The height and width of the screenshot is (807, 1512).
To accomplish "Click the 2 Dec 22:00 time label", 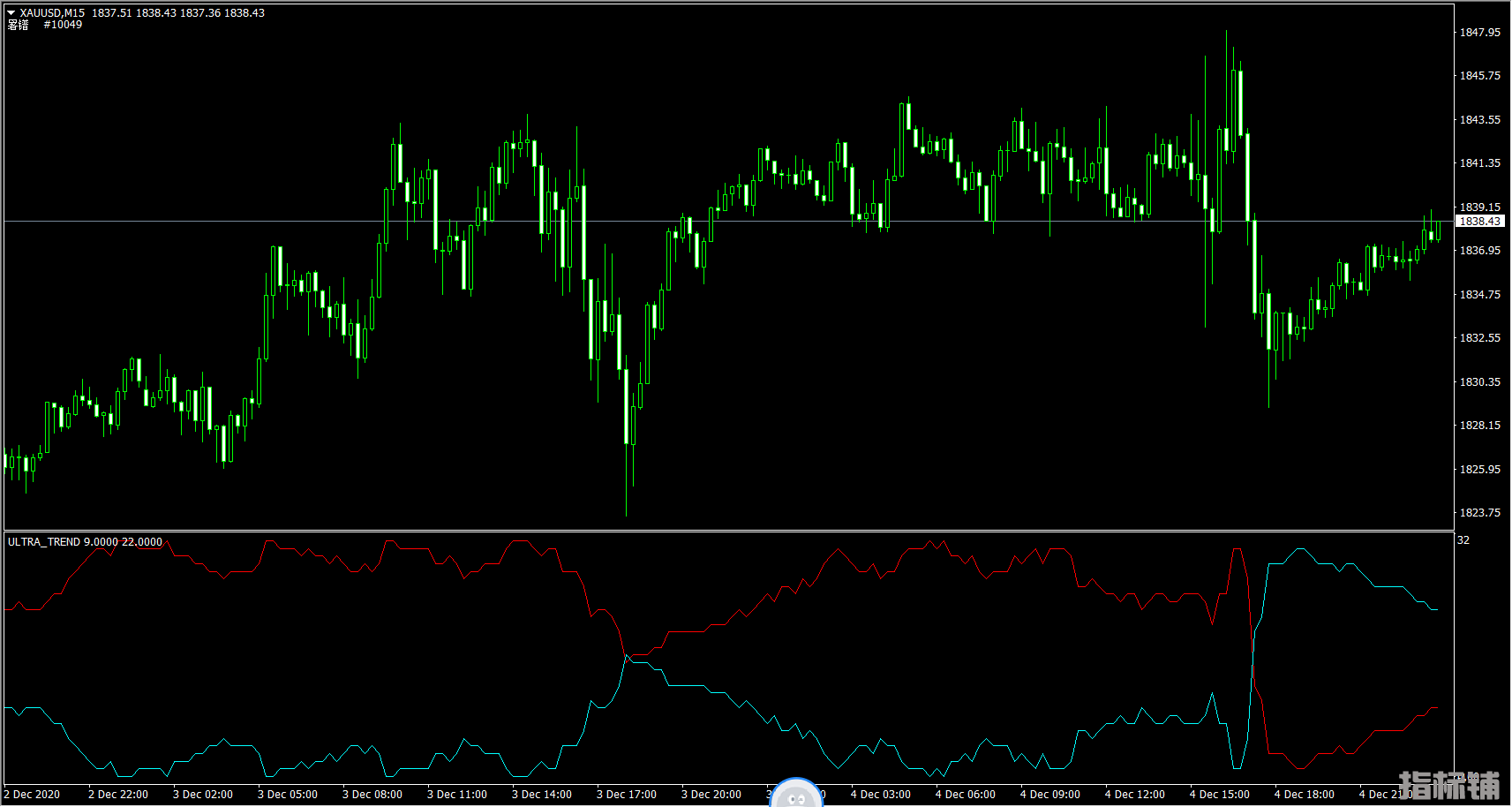I will coord(118,795).
